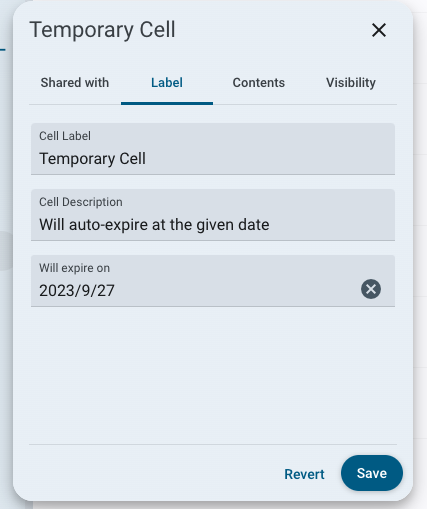Click the 'Will expire on' caption
The width and height of the screenshot is (427, 509).
click(74, 268)
